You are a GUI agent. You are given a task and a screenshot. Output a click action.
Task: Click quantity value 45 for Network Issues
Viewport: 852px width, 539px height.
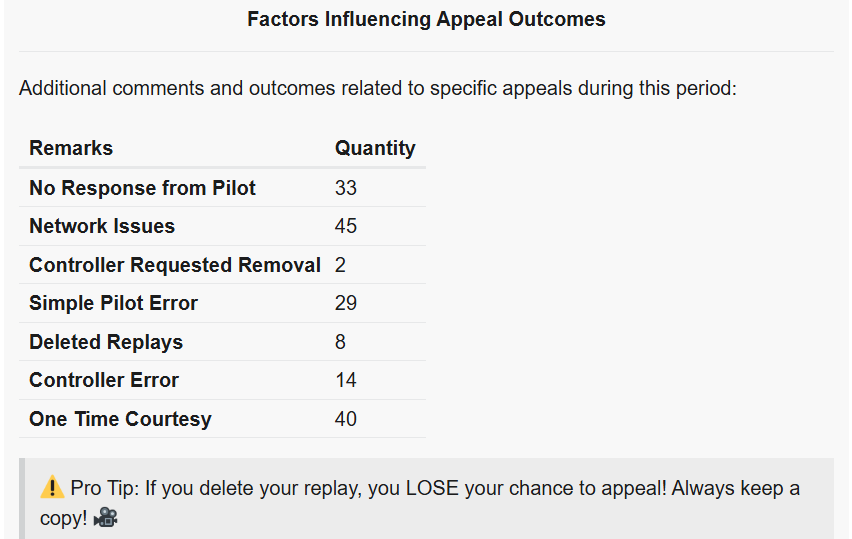[x=346, y=226]
